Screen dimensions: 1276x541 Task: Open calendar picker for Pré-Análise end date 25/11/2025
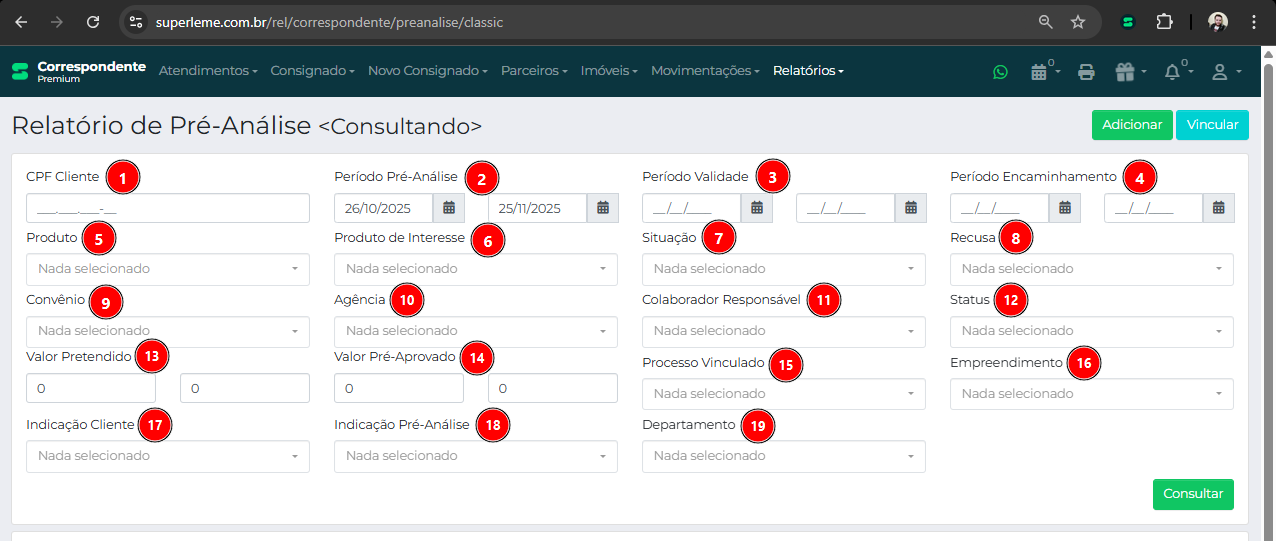(x=603, y=208)
